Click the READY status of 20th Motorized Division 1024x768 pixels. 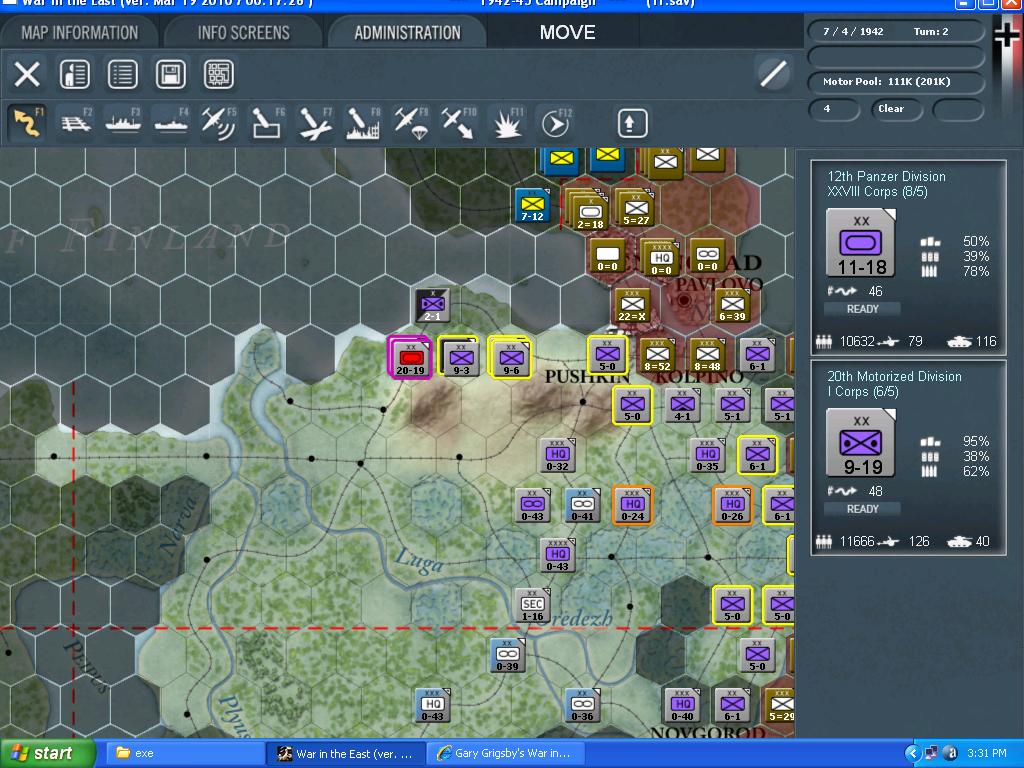click(x=862, y=509)
